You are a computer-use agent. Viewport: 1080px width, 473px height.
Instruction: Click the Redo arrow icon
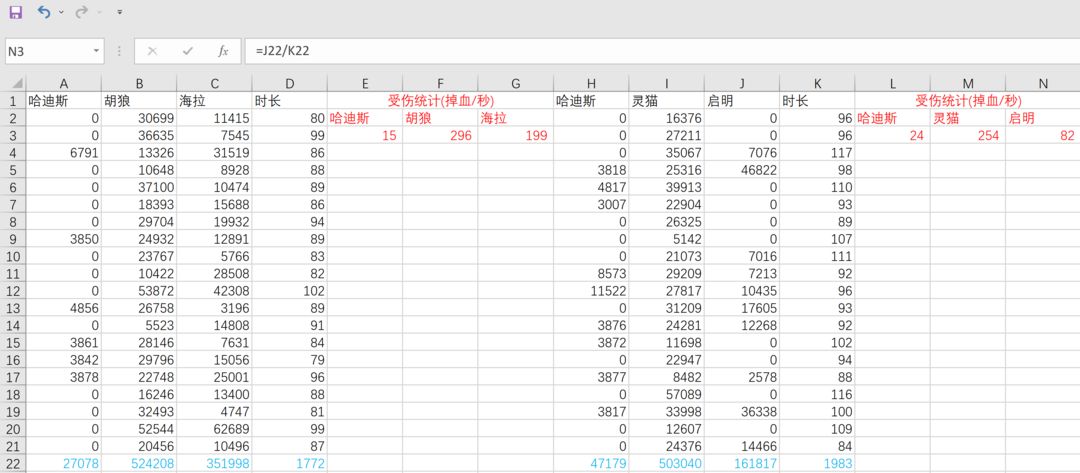tap(81, 12)
